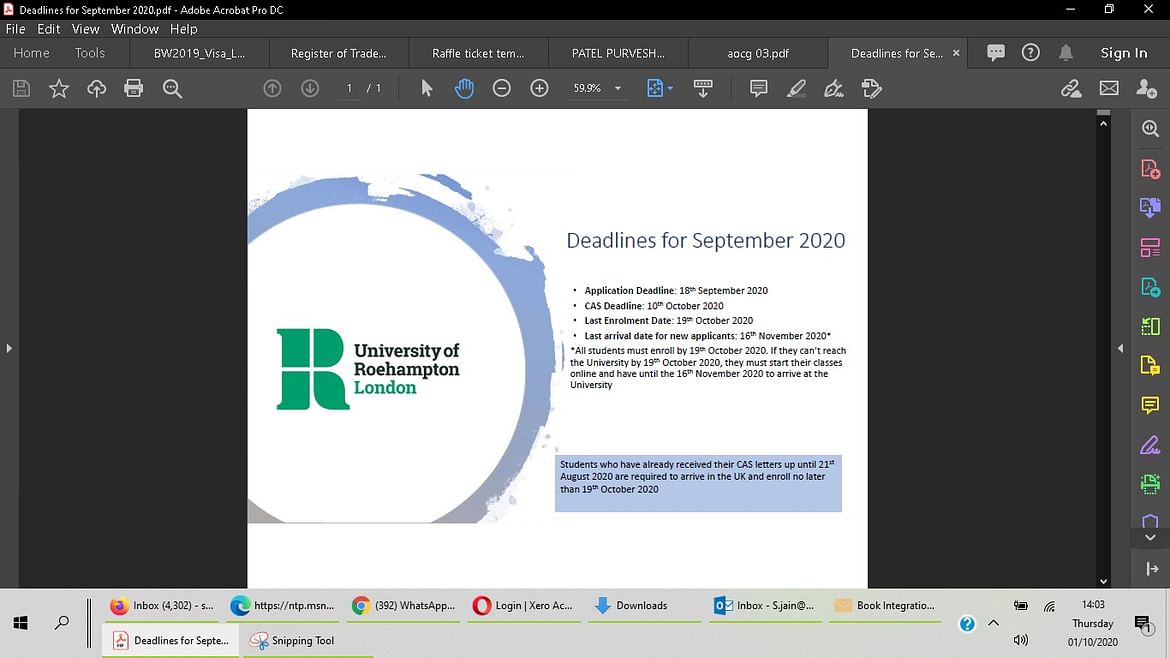This screenshot has width=1170, height=658.
Task: Open the find text magnifier tool
Action: [x=172, y=88]
